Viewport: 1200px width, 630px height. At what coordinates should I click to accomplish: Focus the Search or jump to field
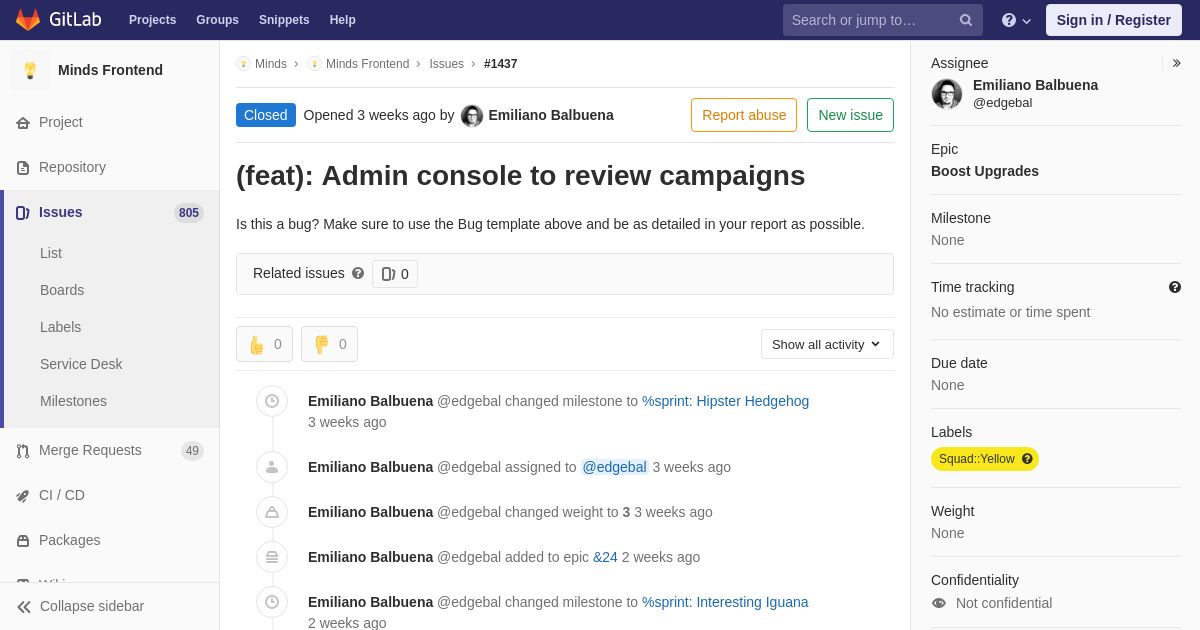tap(870, 20)
